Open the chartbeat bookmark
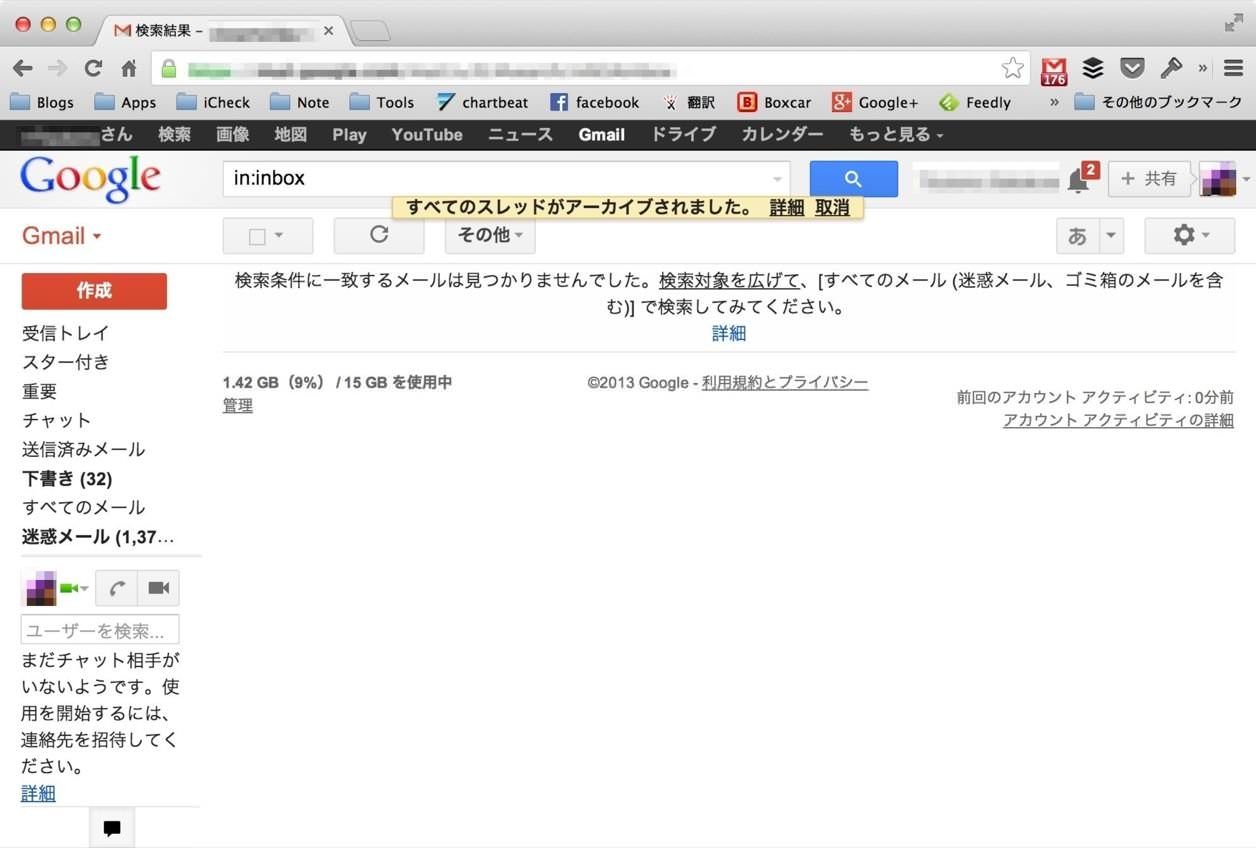 click(x=482, y=102)
